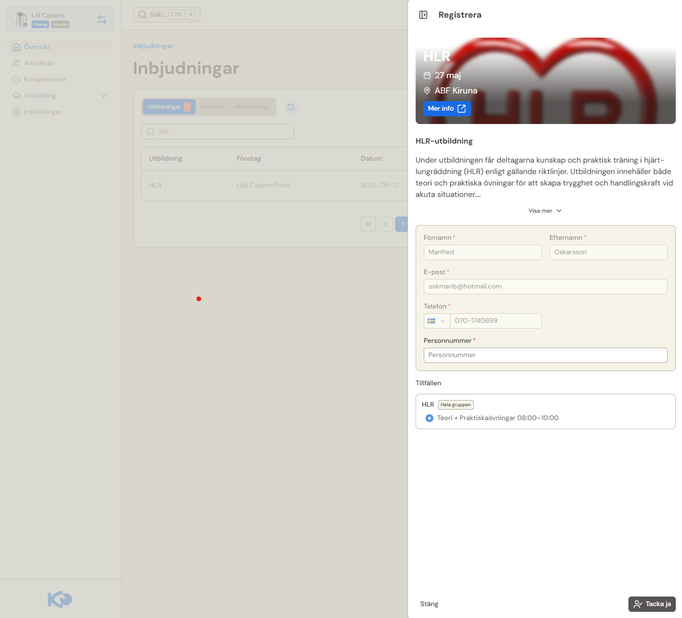Viewport: 682px width, 618px height.
Task: Expand description with Visa mer
Action: (x=545, y=211)
